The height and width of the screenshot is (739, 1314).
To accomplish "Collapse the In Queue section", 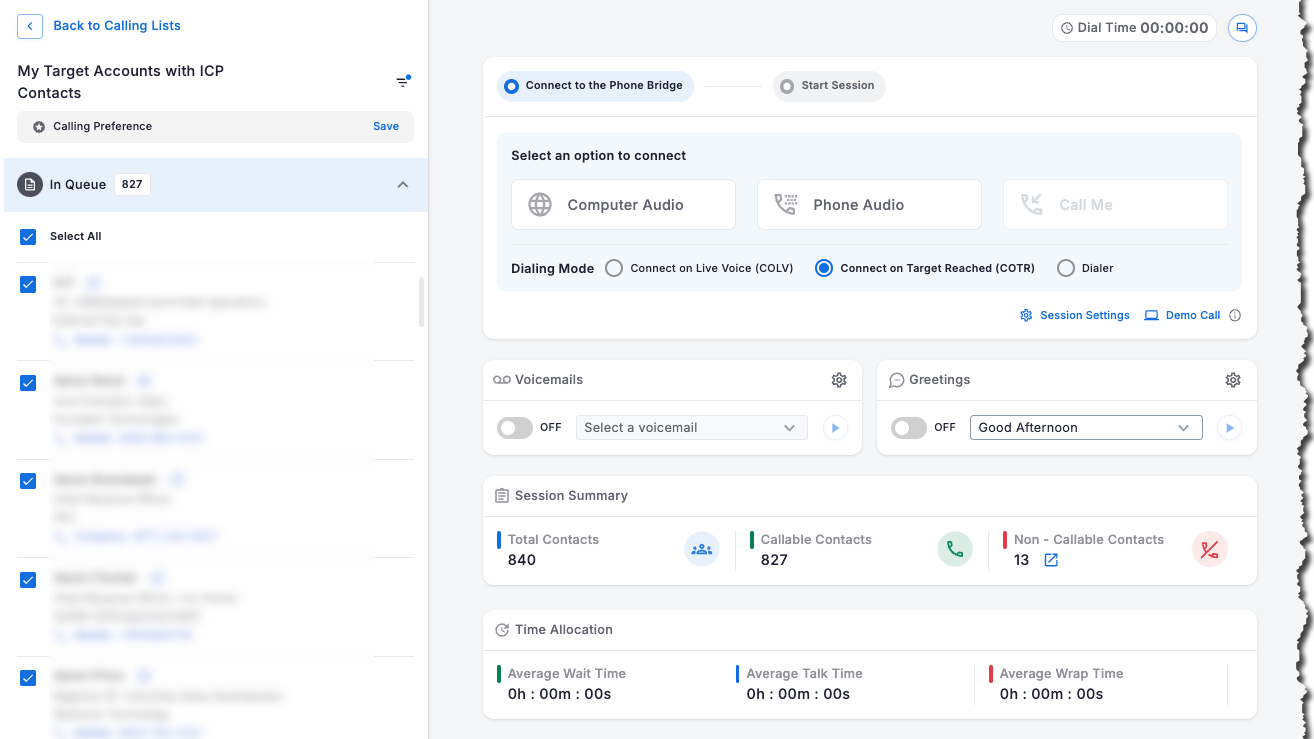I will 403,185.
